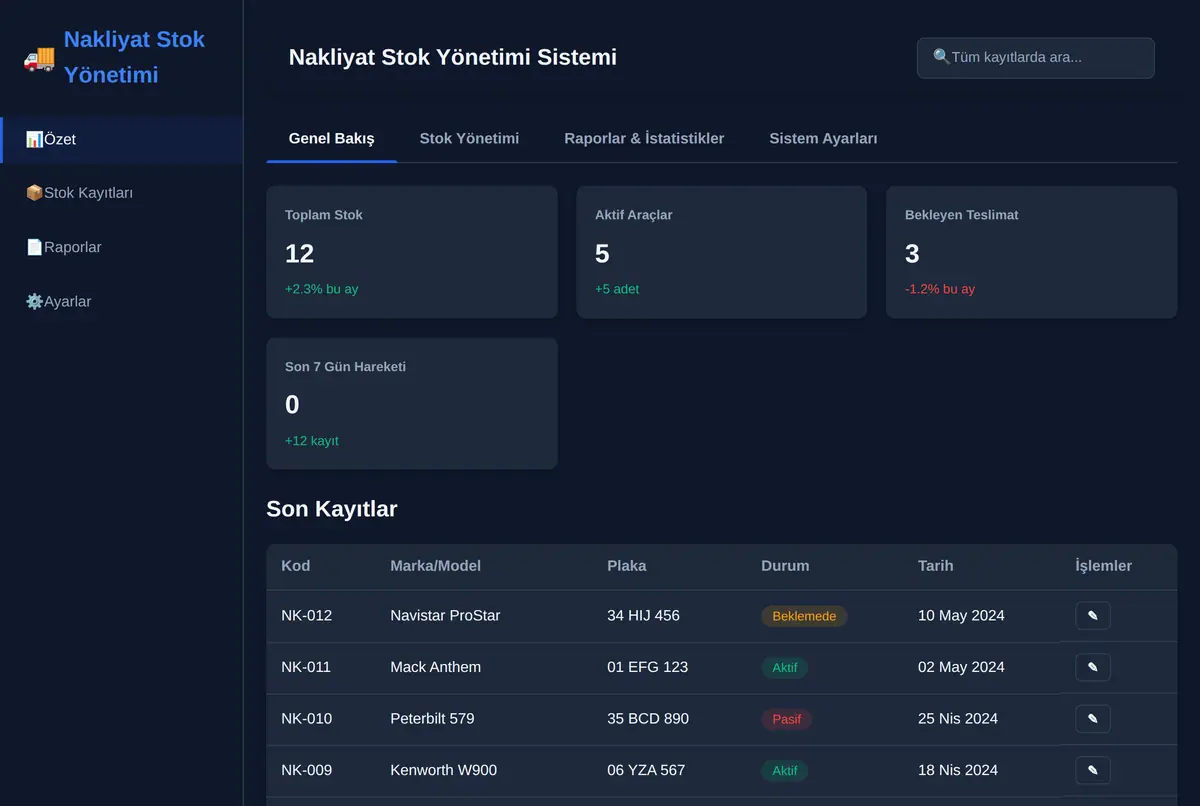1200x806 pixels.
Task: Click the gear icon beside Ayarlar
Action: pos(34,301)
